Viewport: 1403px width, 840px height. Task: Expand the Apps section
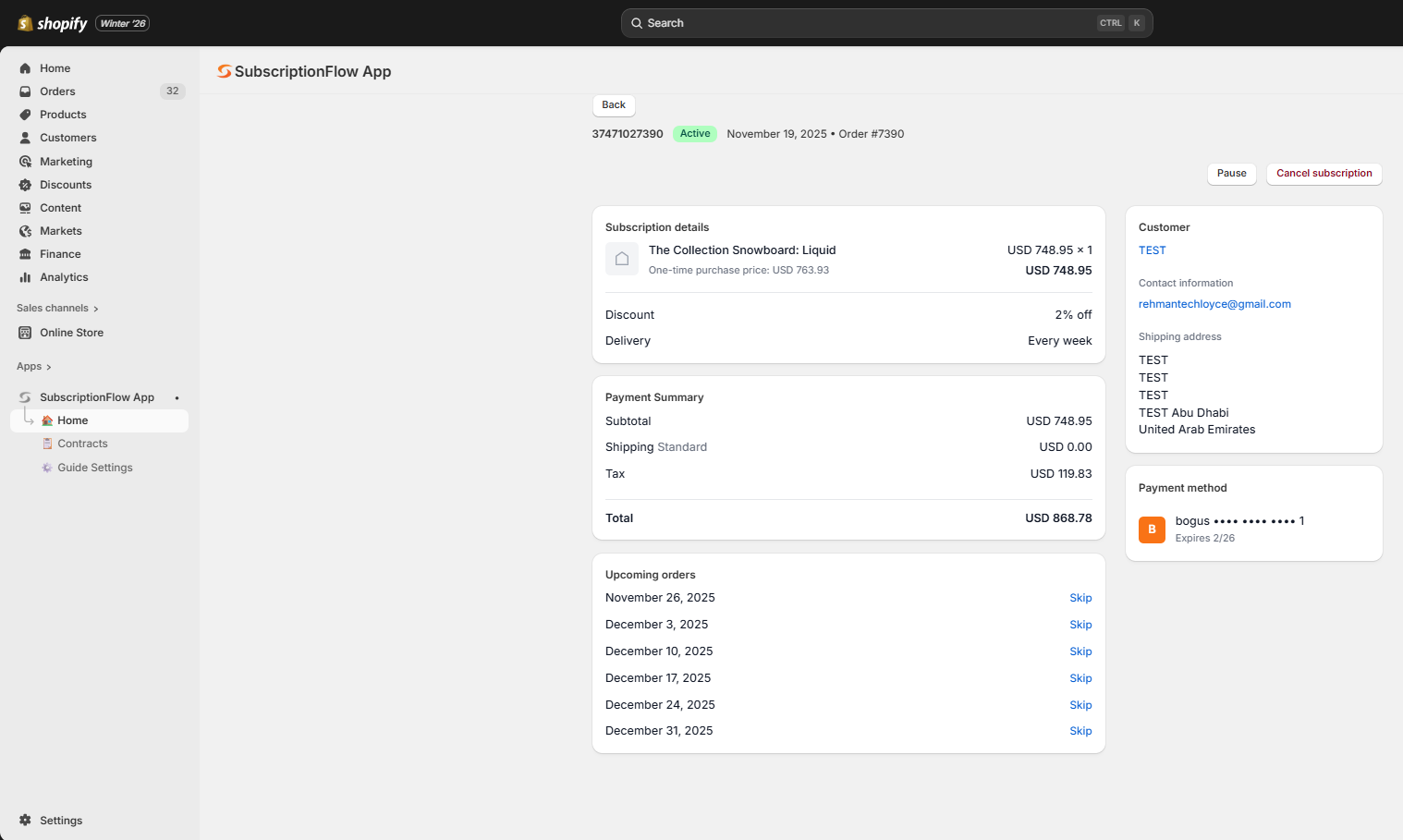pyautogui.click(x=34, y=367)
